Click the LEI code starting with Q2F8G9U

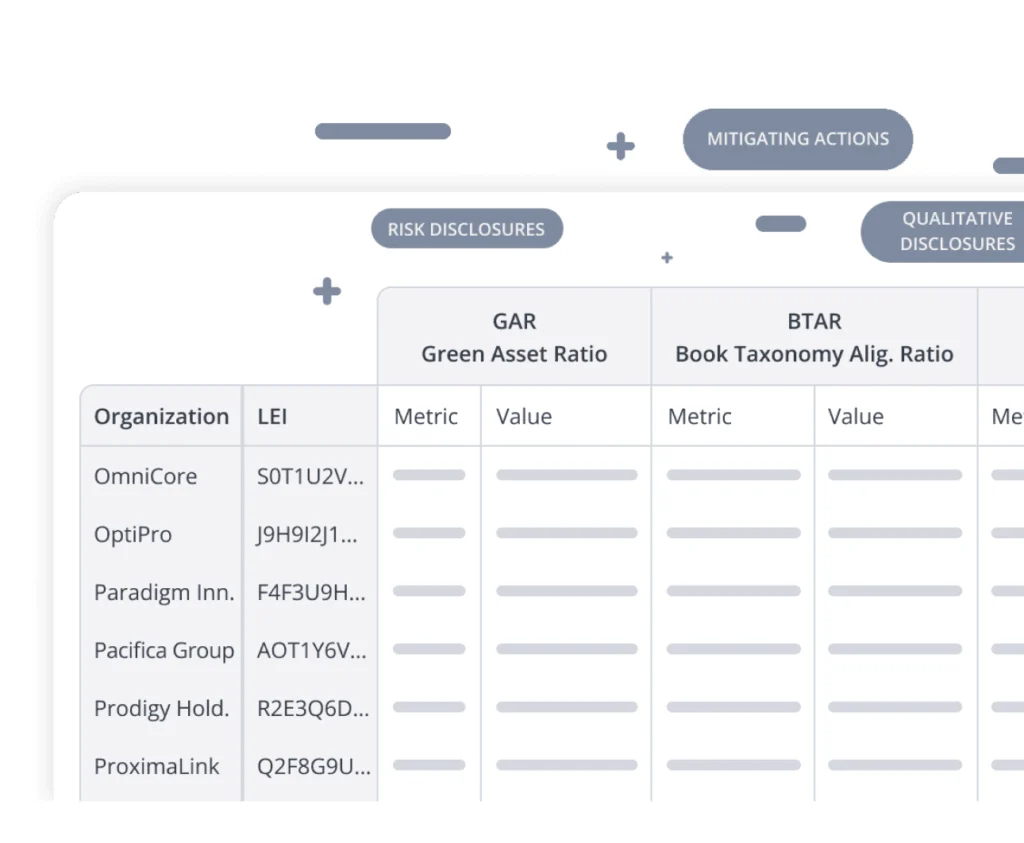pyautogui.click(x=313, y=766)
